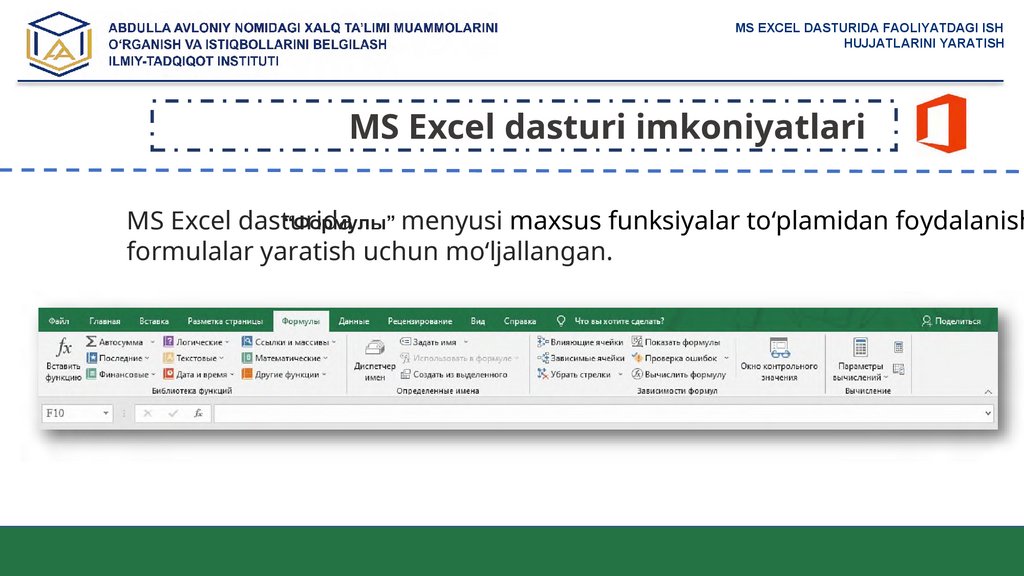The width and height of the screenshot is (1024, 576).
Task: Click Использовать в формуле
Action: pyautogui.click(x=460, y=358)
